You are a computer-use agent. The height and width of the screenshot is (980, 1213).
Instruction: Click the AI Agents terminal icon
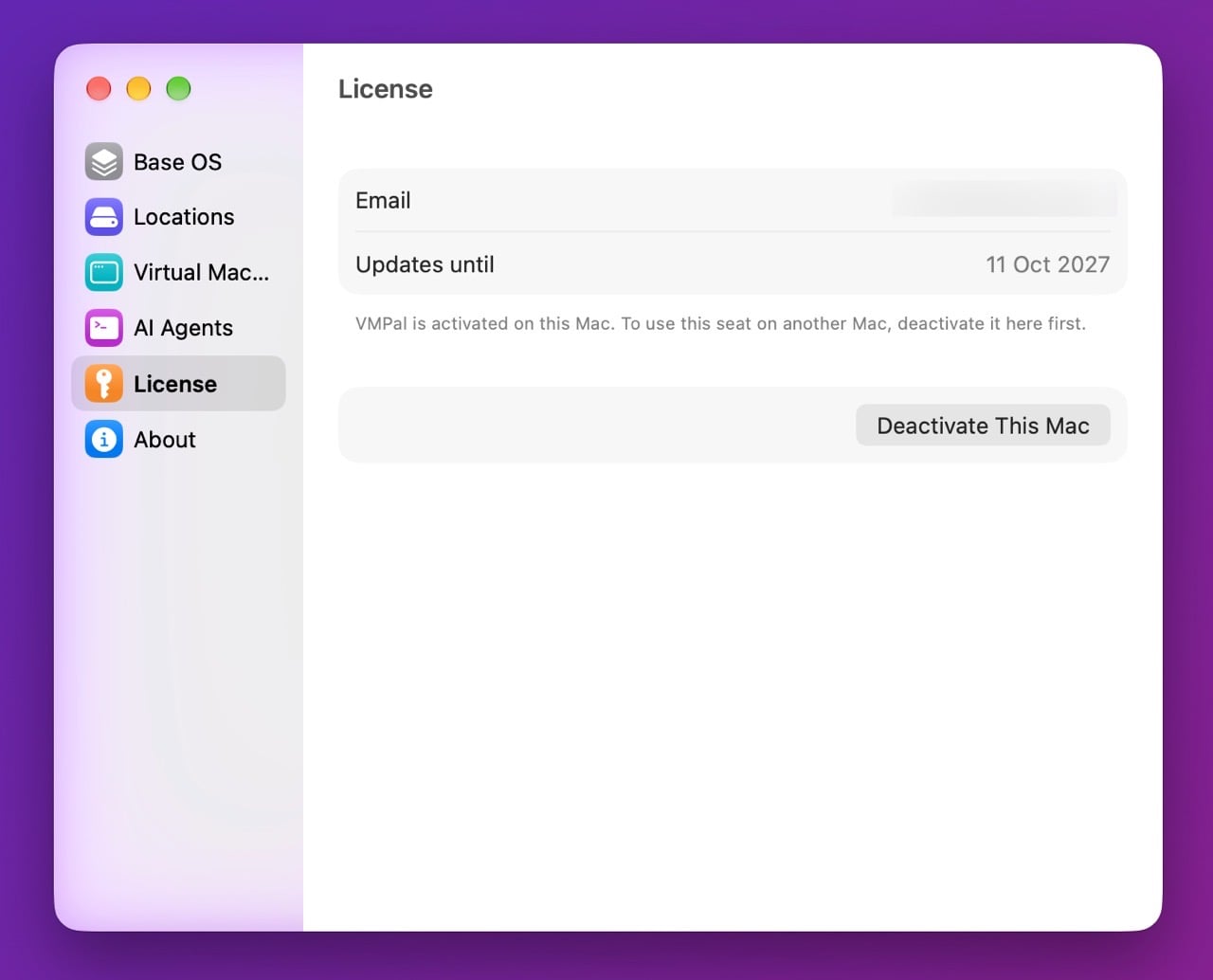point(103,328)
